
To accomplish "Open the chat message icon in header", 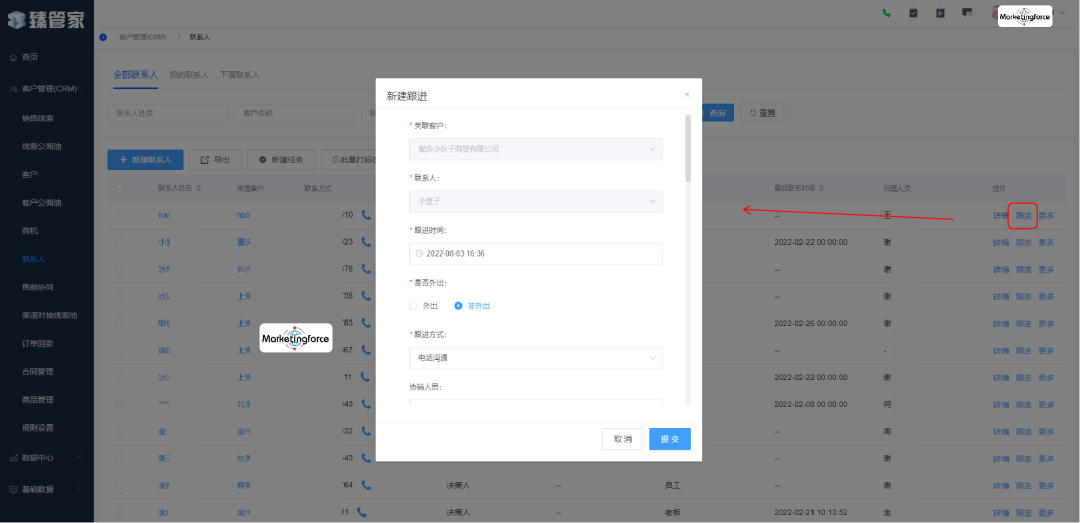I will 967,13.
